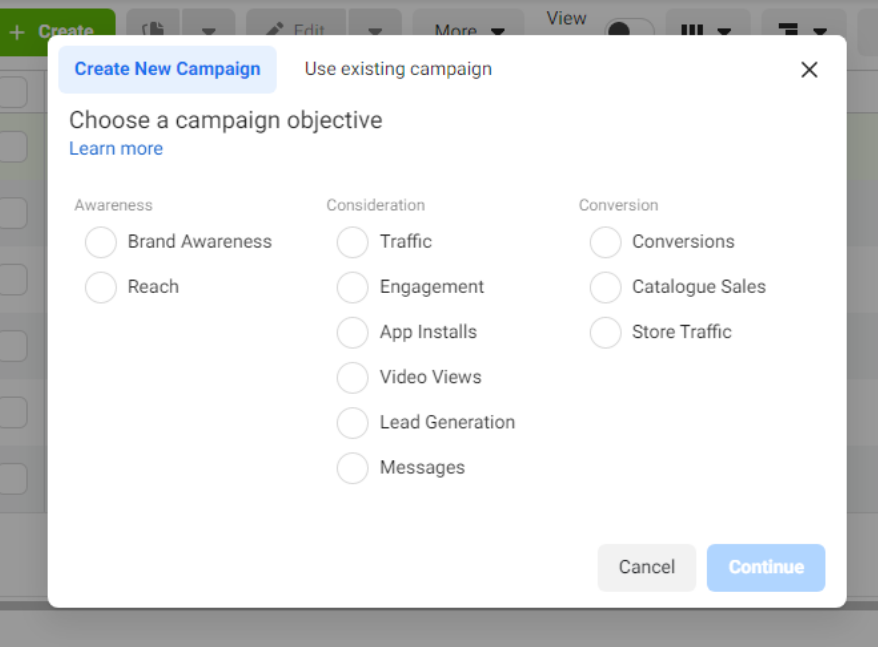Select Traffic as the campaign objective
Screen dimensions: 878x647
click(353, 242)
